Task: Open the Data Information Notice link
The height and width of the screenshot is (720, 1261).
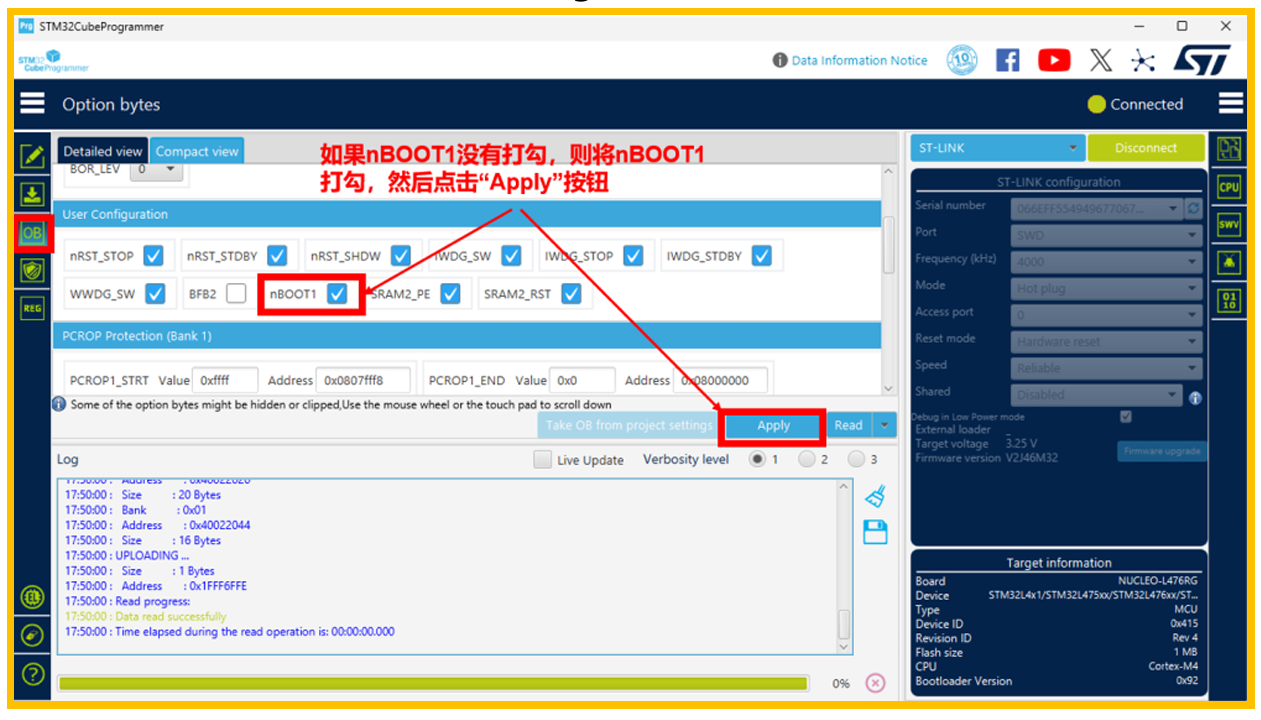Action: pos(850,60)
